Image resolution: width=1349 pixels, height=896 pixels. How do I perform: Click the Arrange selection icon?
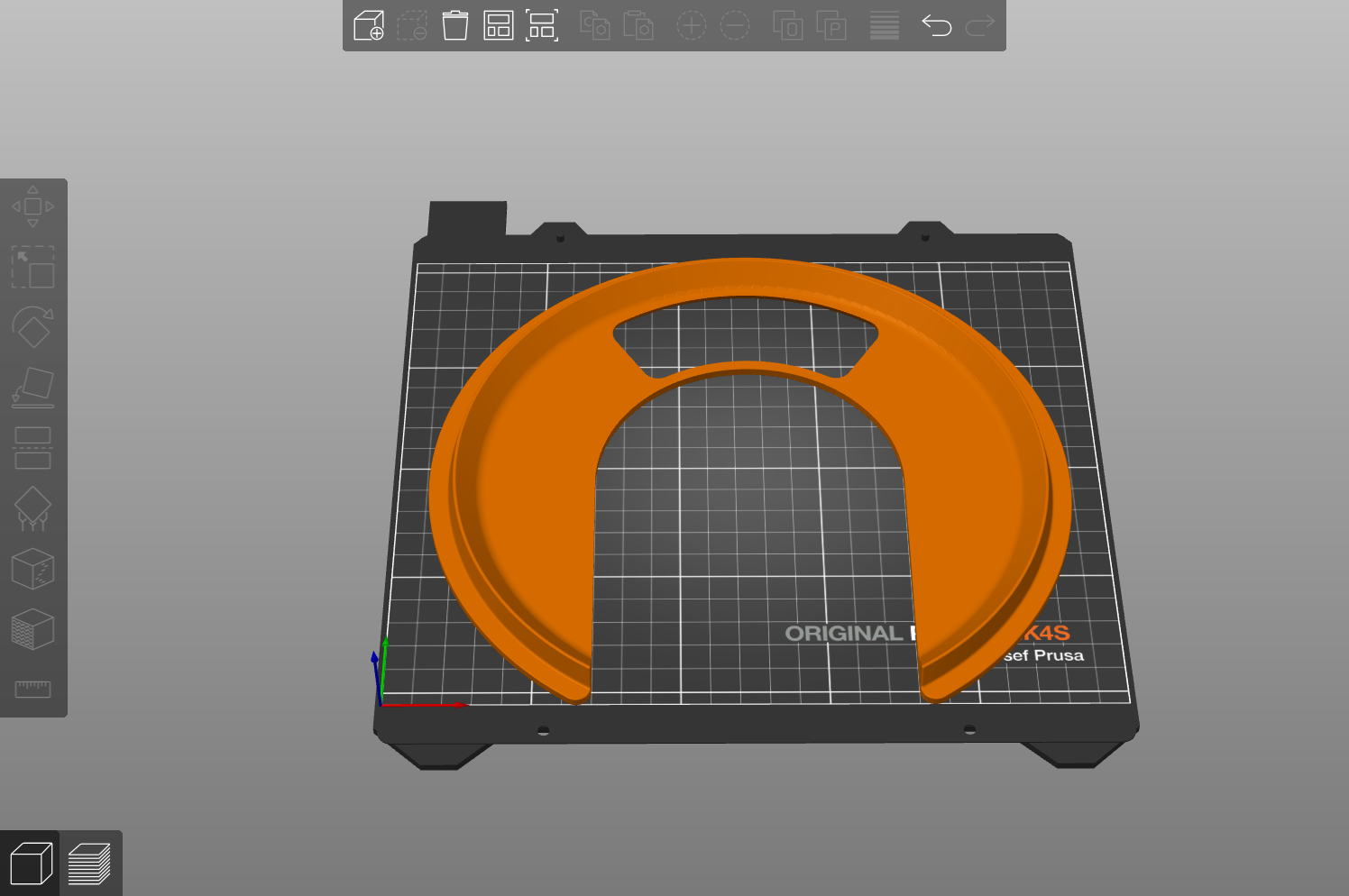pos(542,25)
